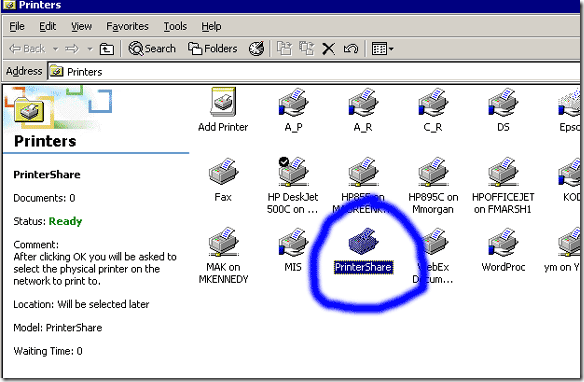Open the View menu
This screenshot has width=584, height=382.
pos(81,26)
